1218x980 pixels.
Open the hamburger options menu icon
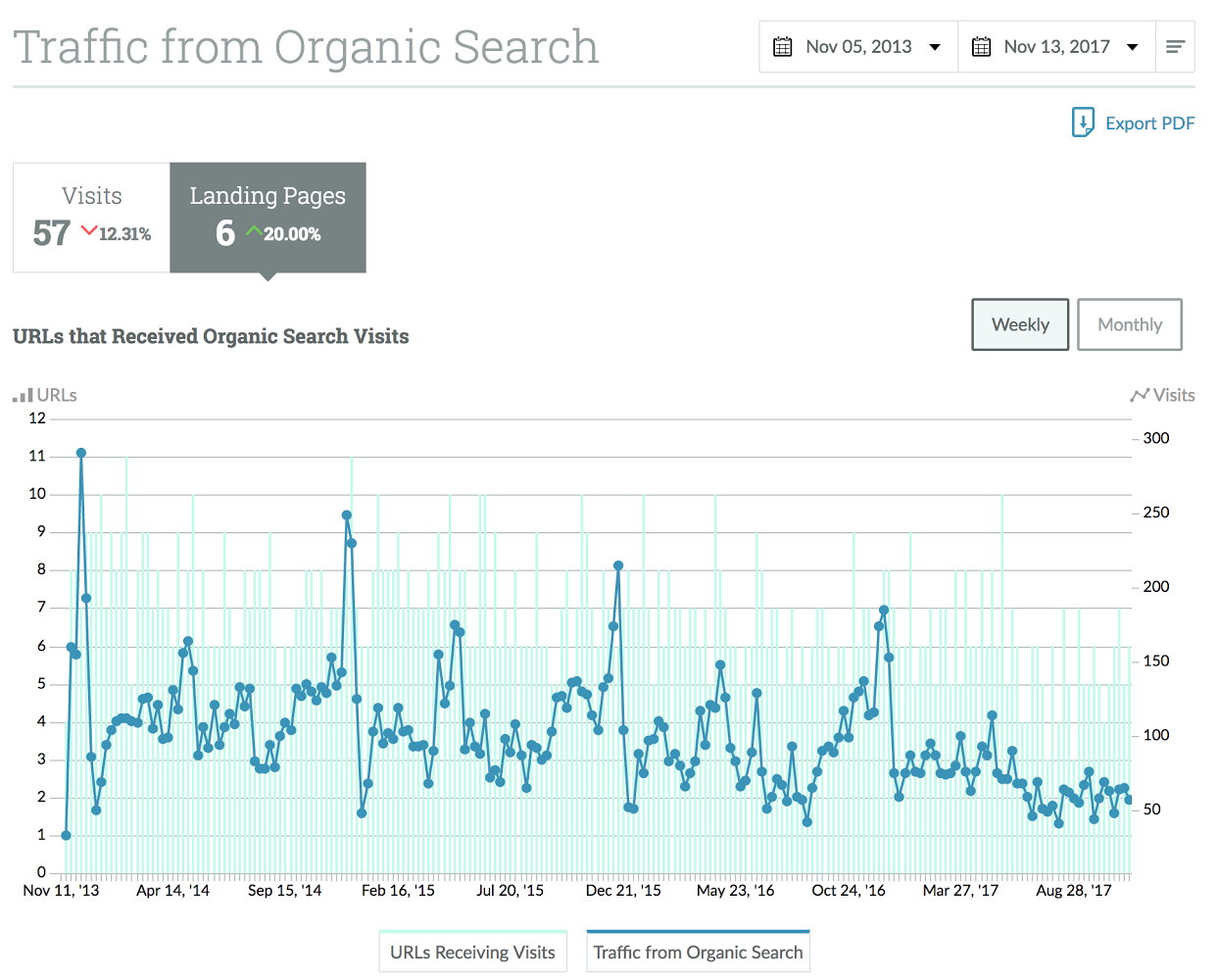coord(1175,47)
